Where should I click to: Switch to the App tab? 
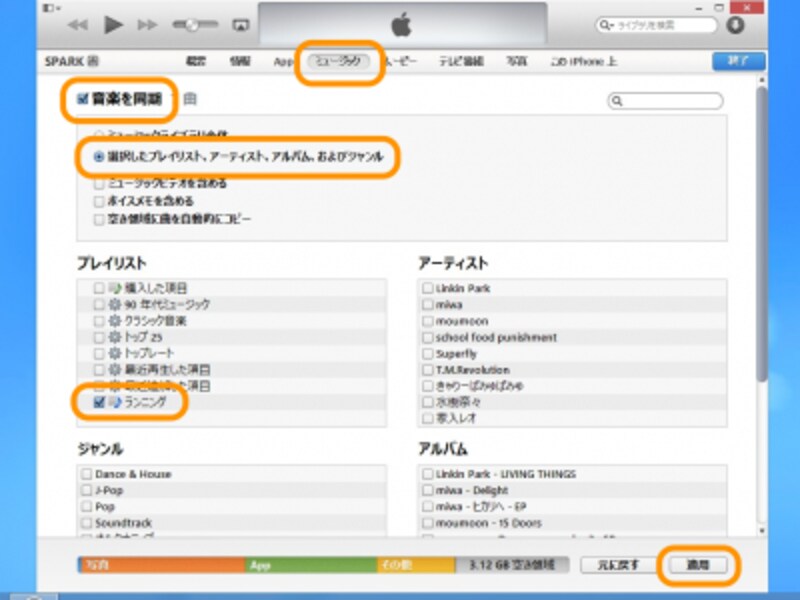(283, 62)
